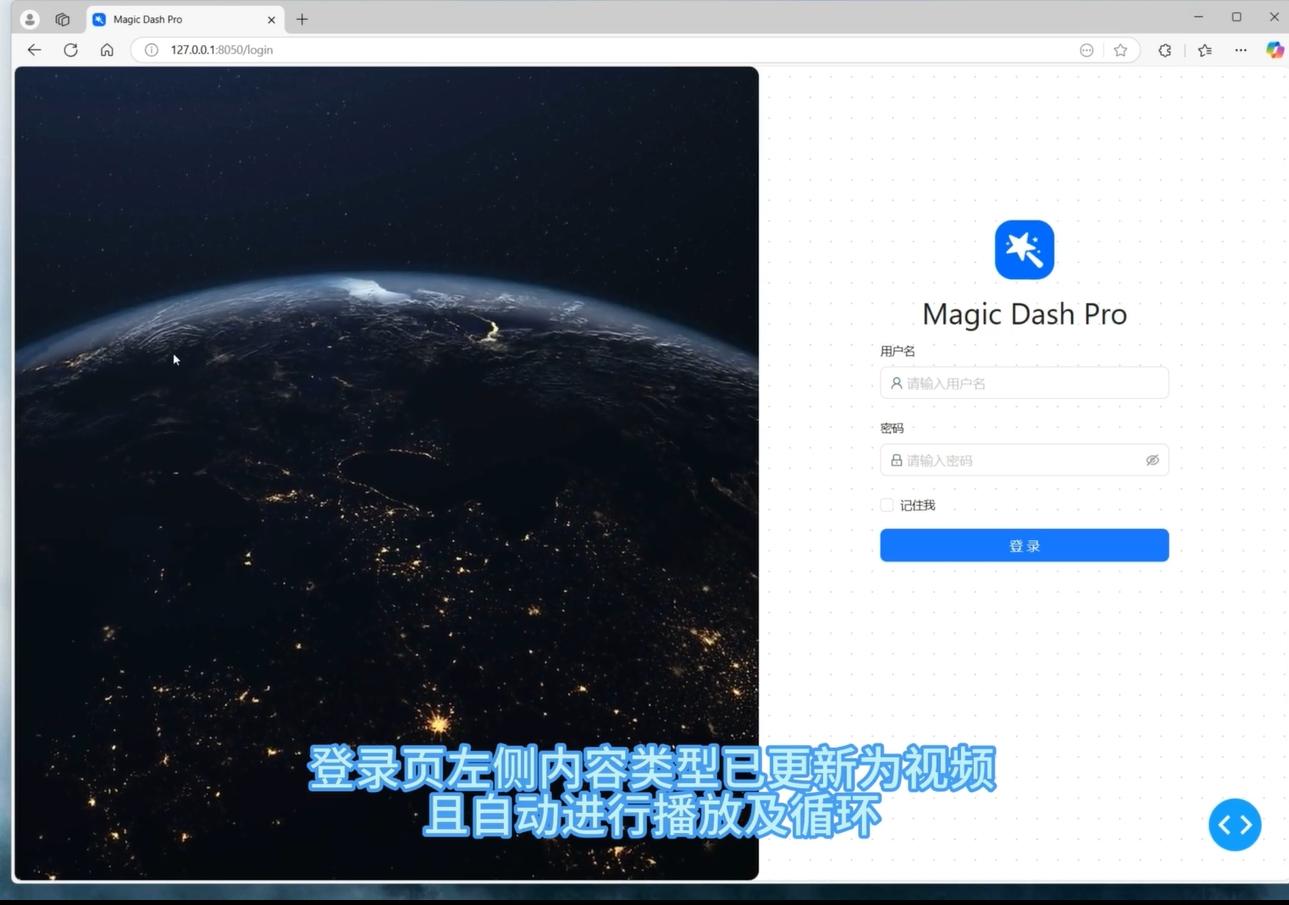
Task: Open a new browser tab
Action: pos(302,18)
